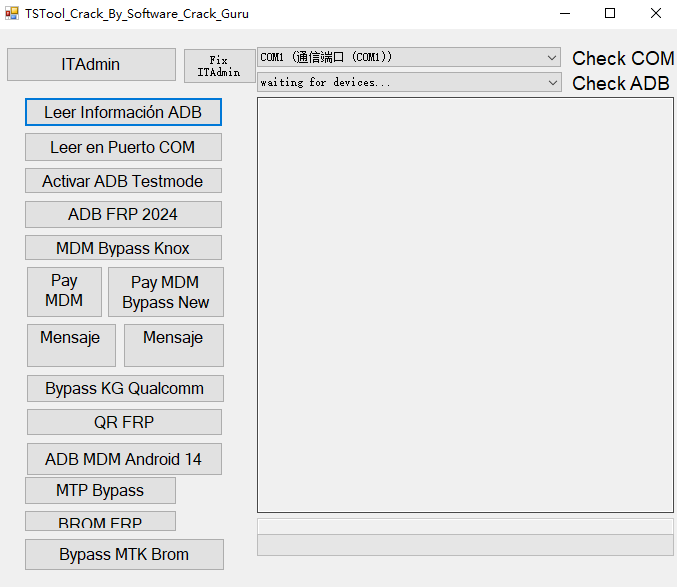
Task: Click the Check COM label
Action: pos(623,58)
